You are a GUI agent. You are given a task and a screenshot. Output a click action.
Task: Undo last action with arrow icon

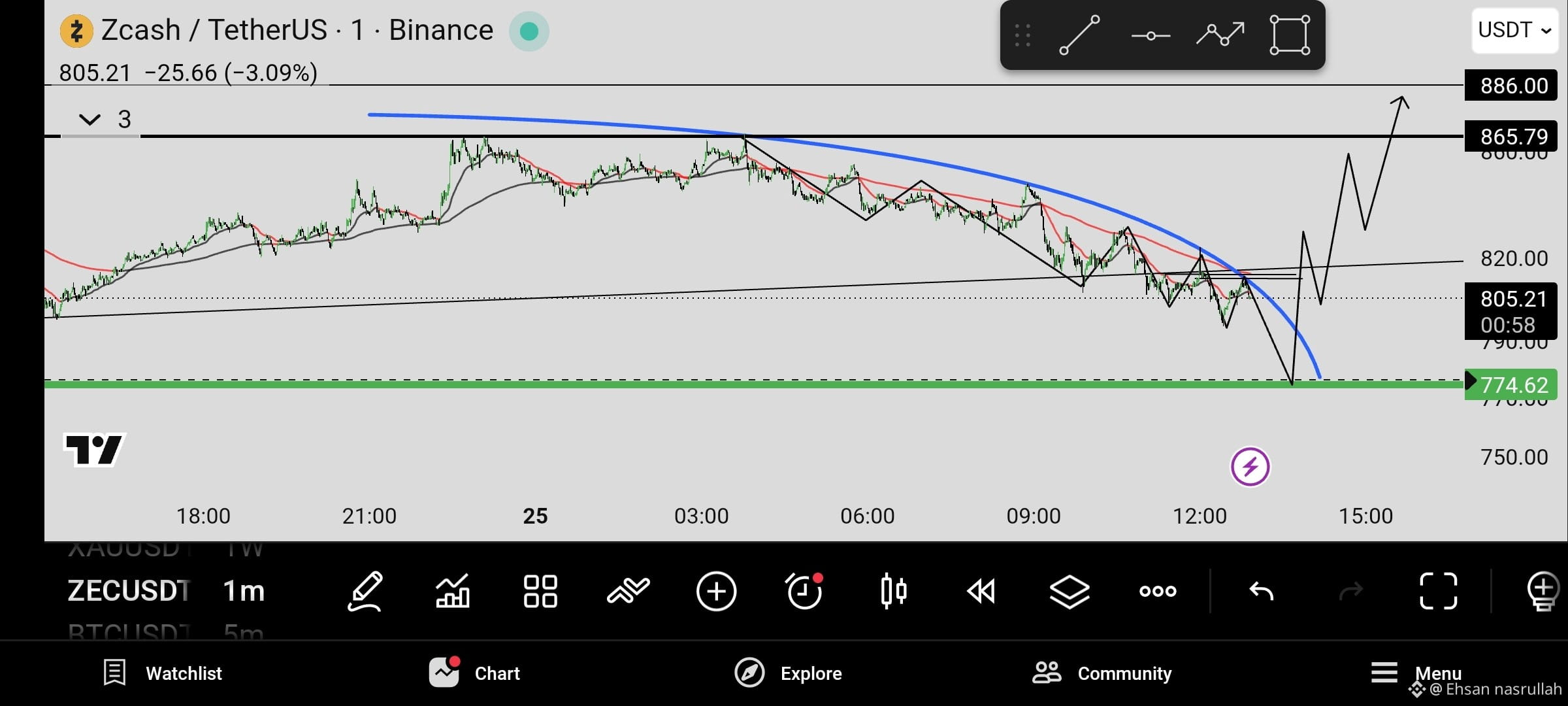tap(1262, 592)
